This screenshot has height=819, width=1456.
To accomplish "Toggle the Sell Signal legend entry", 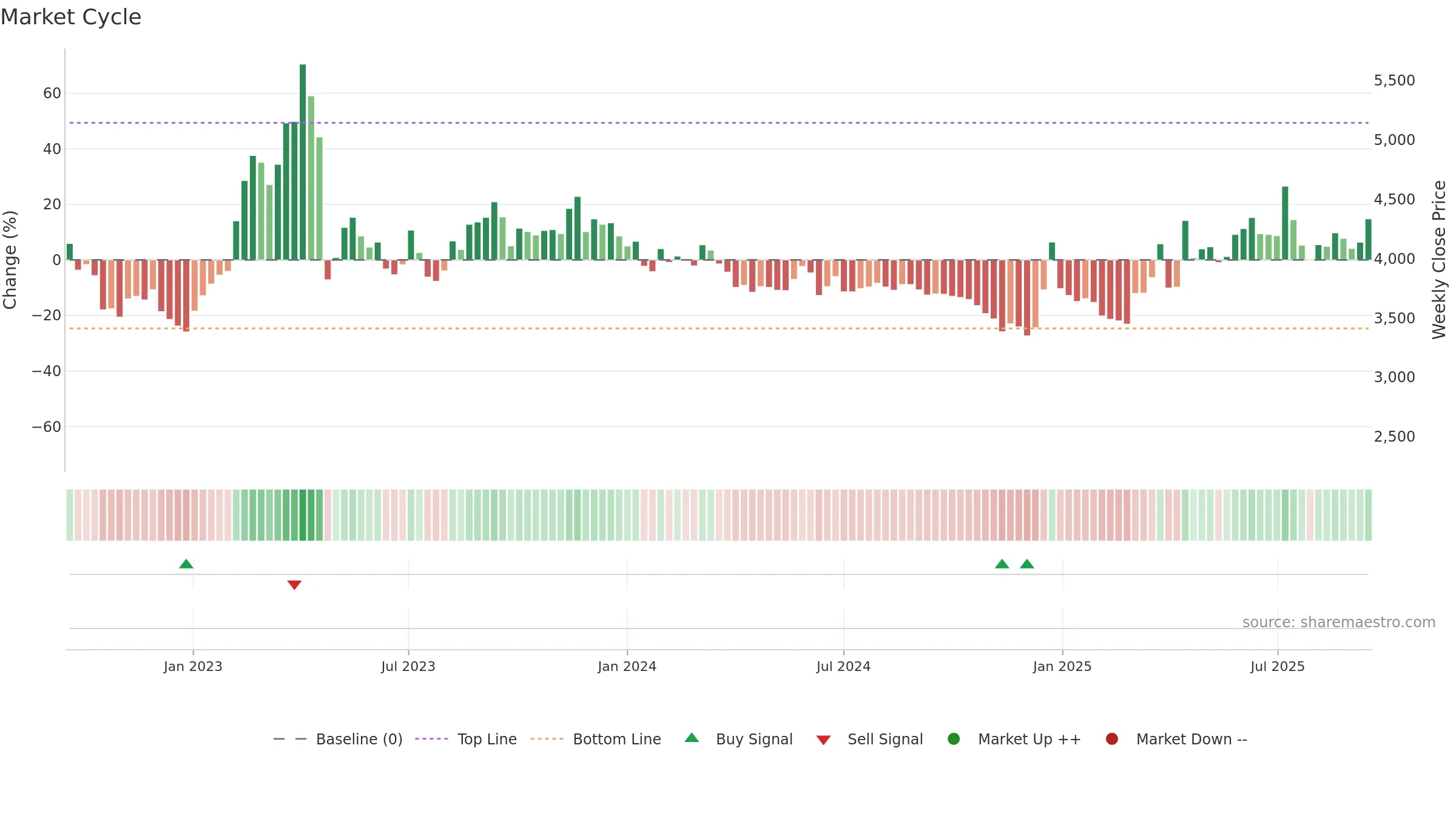I will 869,739.
